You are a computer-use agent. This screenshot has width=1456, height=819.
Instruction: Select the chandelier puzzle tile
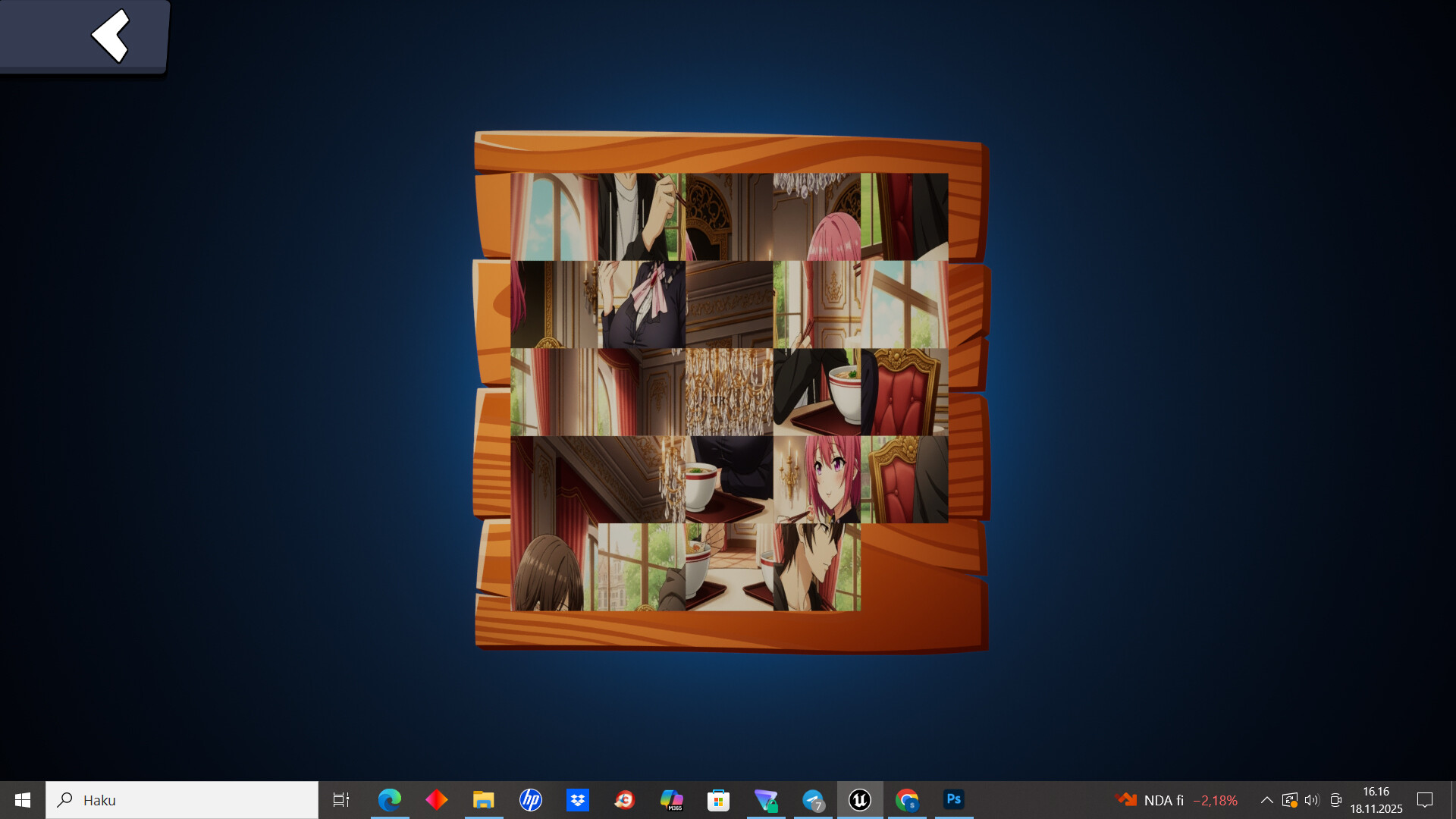click(x=730, y=391)
